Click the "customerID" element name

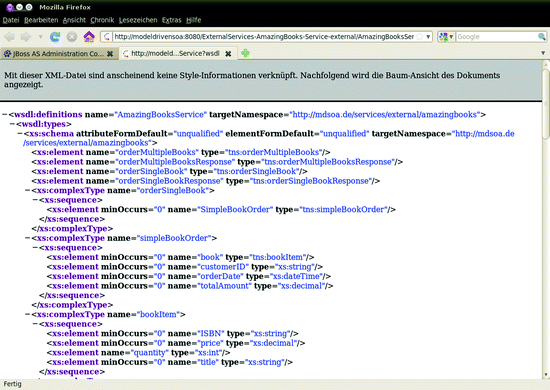pos(223,267)
